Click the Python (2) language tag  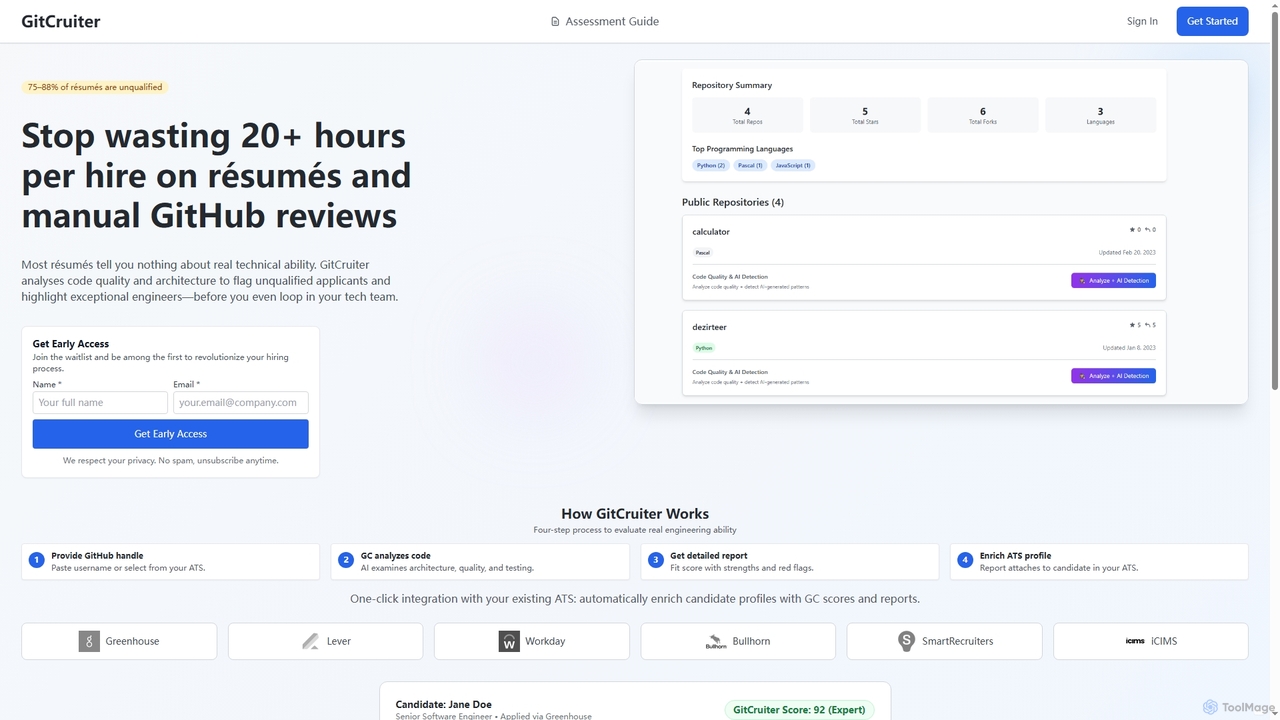pos(711,165)
